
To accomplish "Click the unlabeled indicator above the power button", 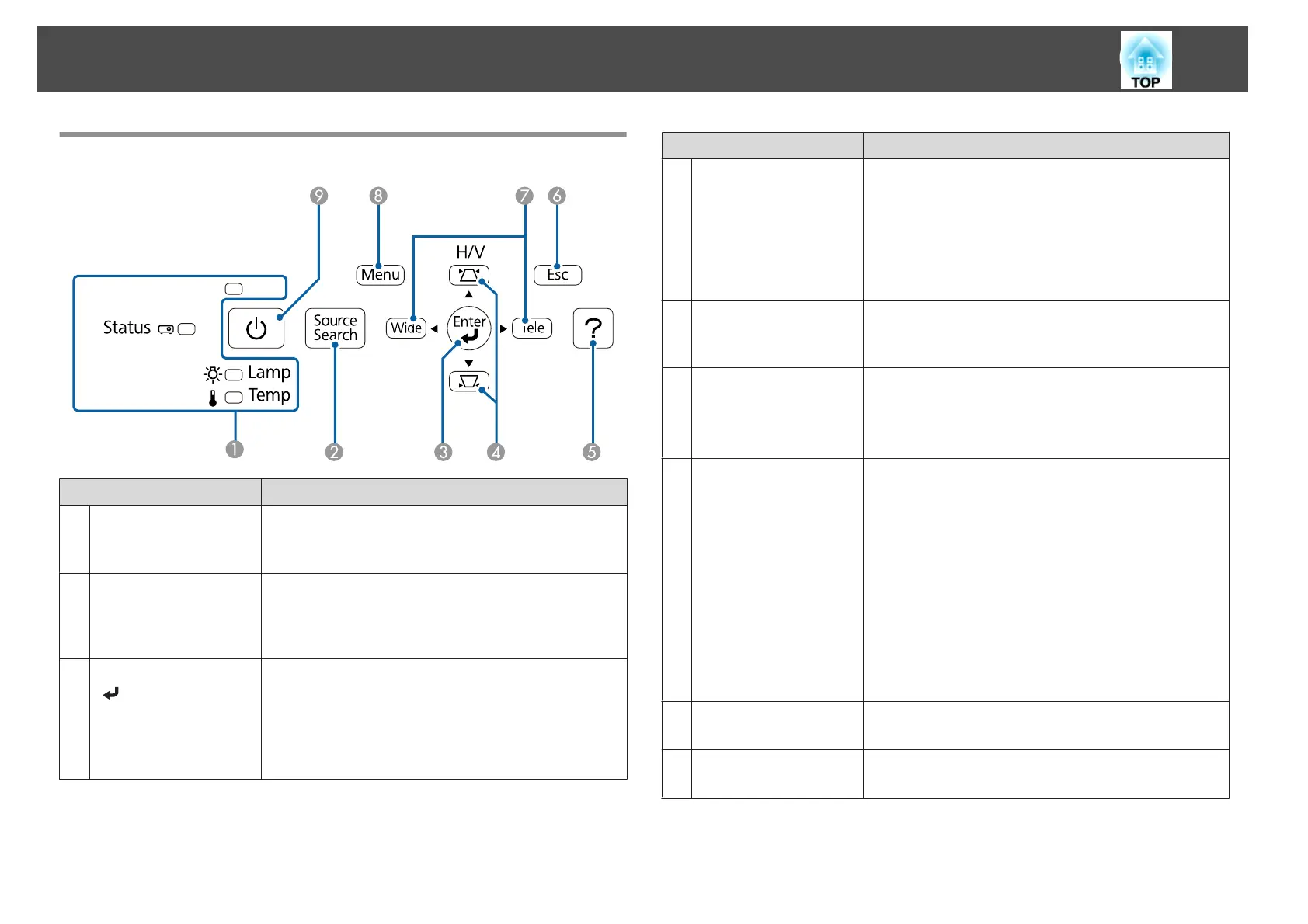I will [x=234, y=289].
